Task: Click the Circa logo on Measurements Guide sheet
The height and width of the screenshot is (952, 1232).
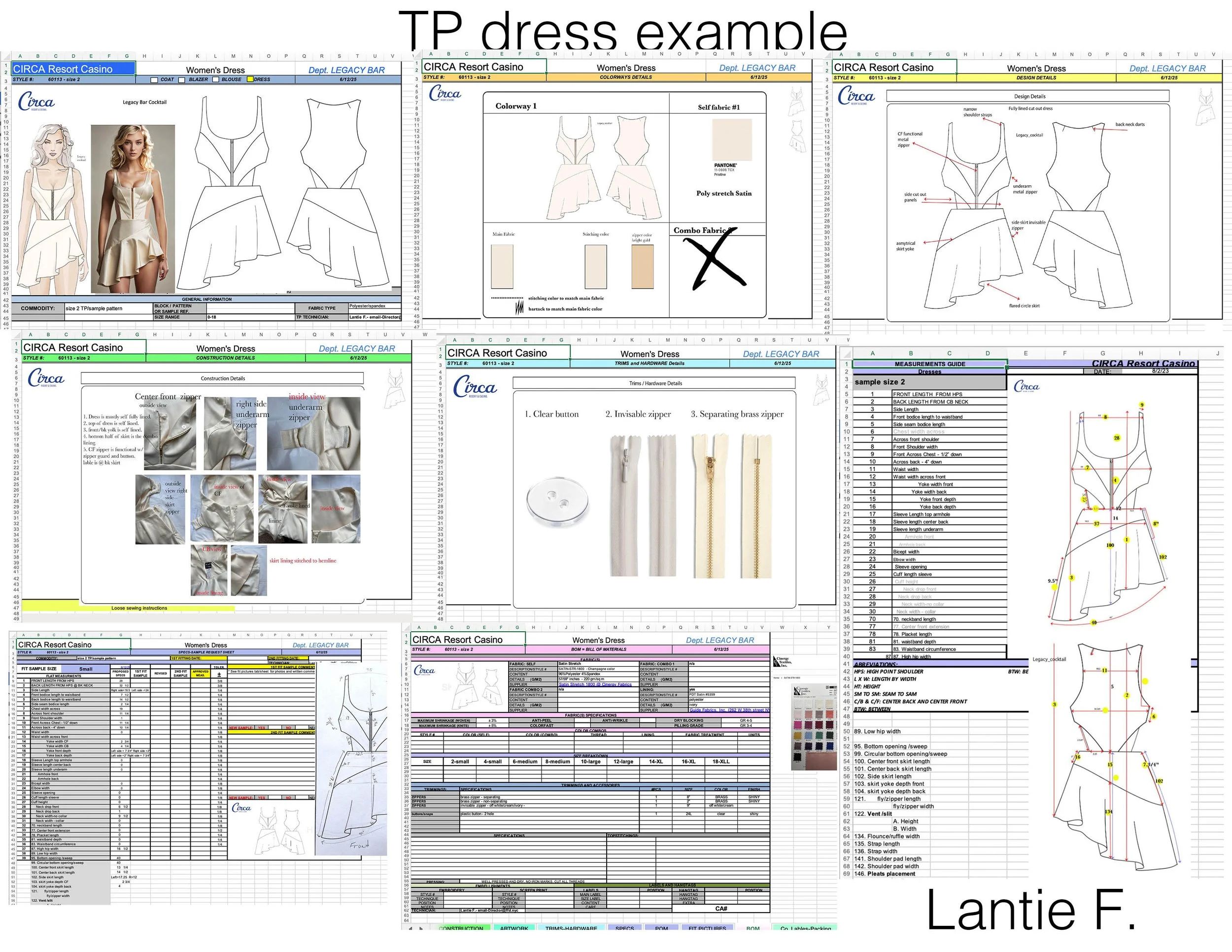Action: coord(1026,386)
